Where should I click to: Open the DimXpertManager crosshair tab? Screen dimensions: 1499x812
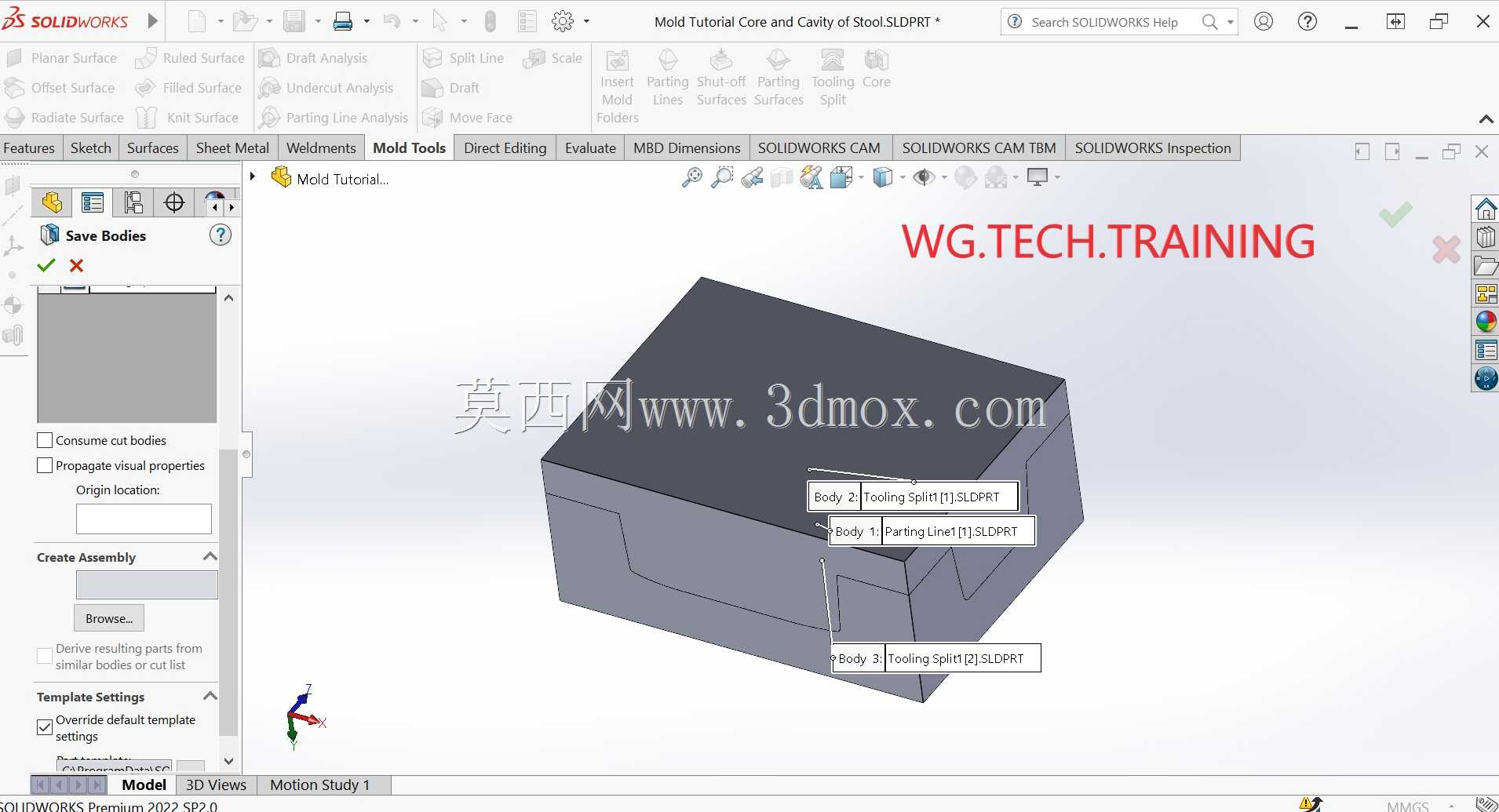[174, 202]
